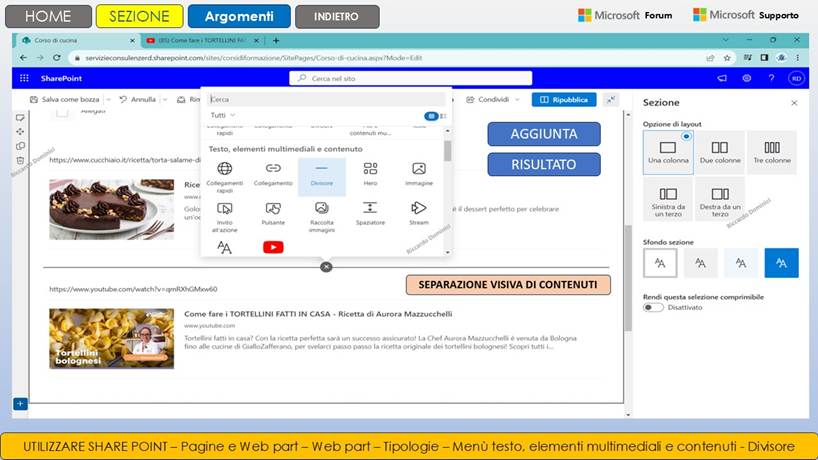
Task: Click the move section icon in left toolbar
Action: (20, 131)
